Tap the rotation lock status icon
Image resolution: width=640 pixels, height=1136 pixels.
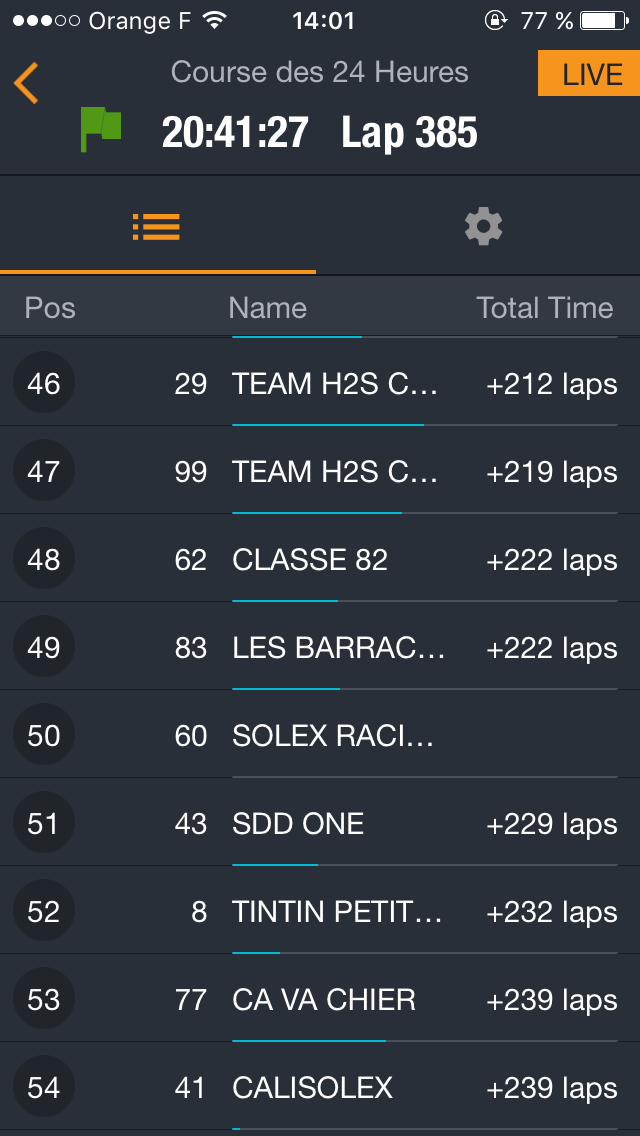tap(495, 20)
